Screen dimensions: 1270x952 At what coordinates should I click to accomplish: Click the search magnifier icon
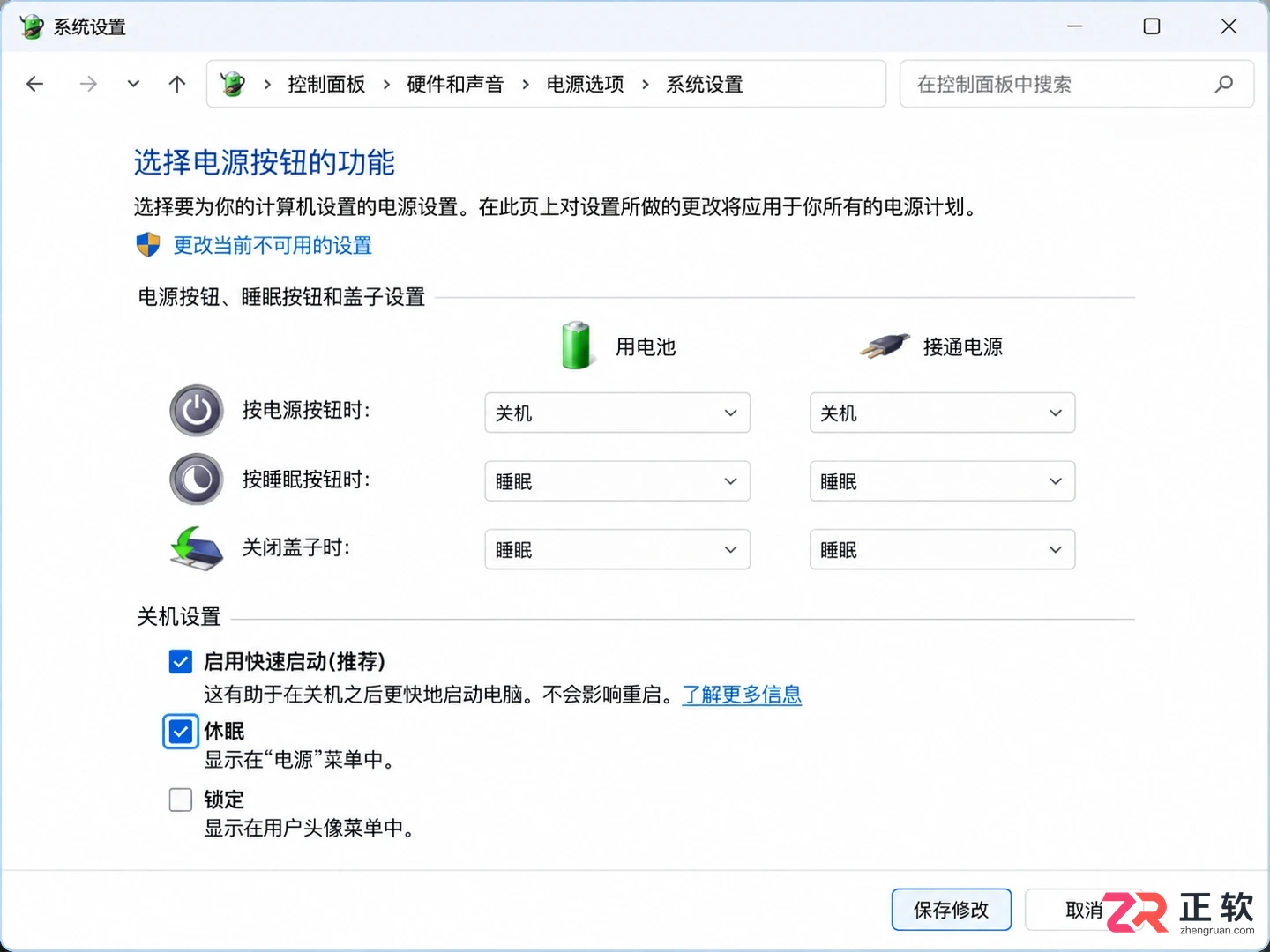click(1224, 84)
